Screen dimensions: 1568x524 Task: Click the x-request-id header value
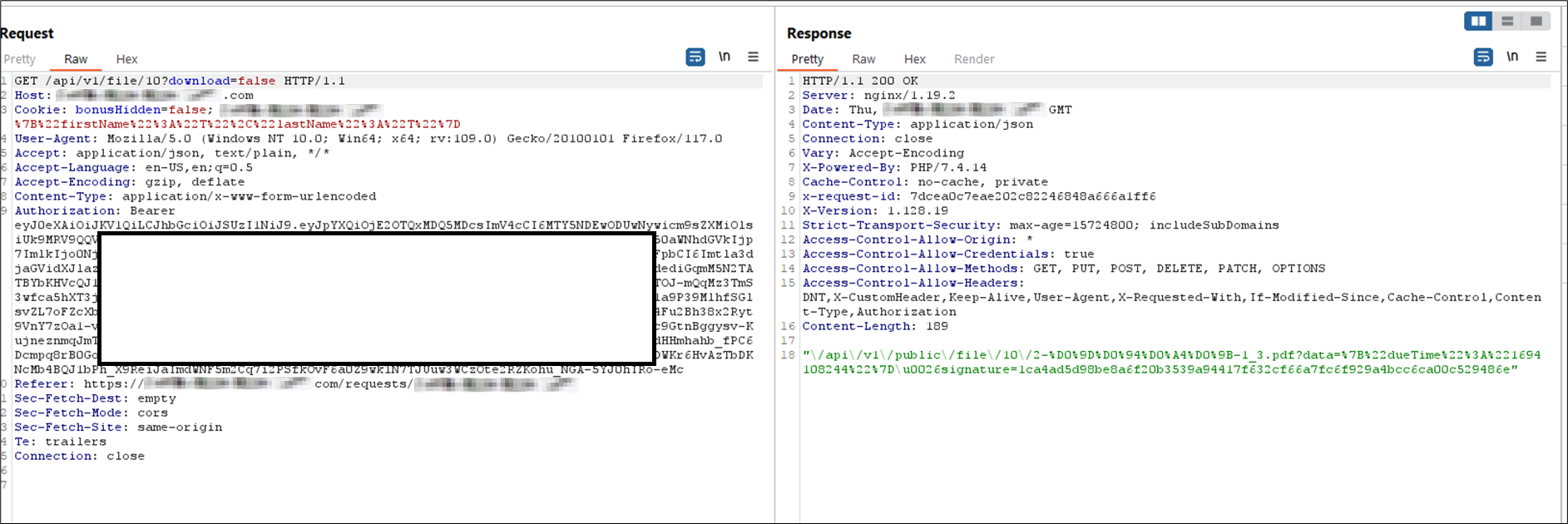tap(1032, 196)
